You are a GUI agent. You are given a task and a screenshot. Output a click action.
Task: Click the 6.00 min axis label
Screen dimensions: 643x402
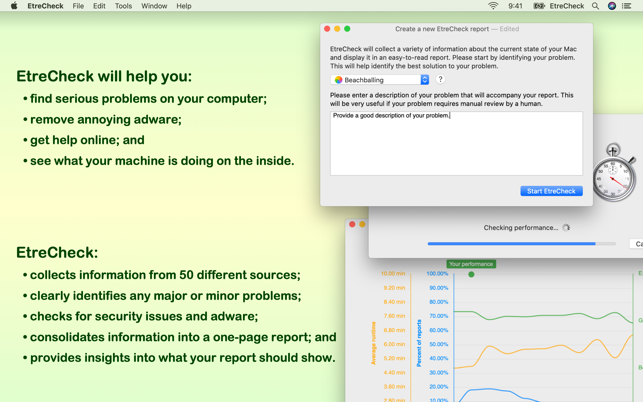pyautogui.click(x=394, y=344)
